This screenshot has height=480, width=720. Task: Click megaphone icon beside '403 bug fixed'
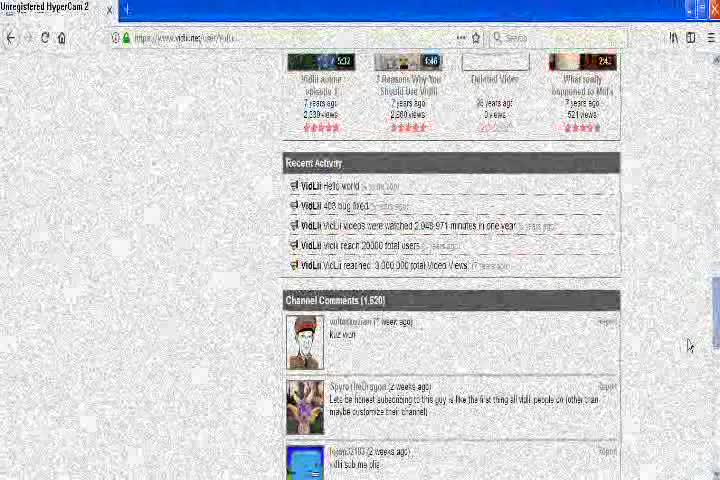294,205
